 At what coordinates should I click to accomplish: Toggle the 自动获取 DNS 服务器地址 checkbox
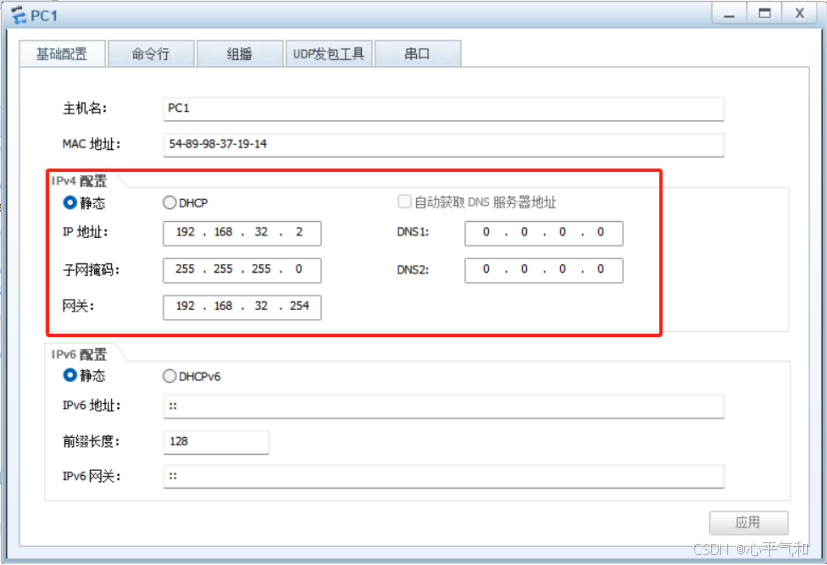405,202
